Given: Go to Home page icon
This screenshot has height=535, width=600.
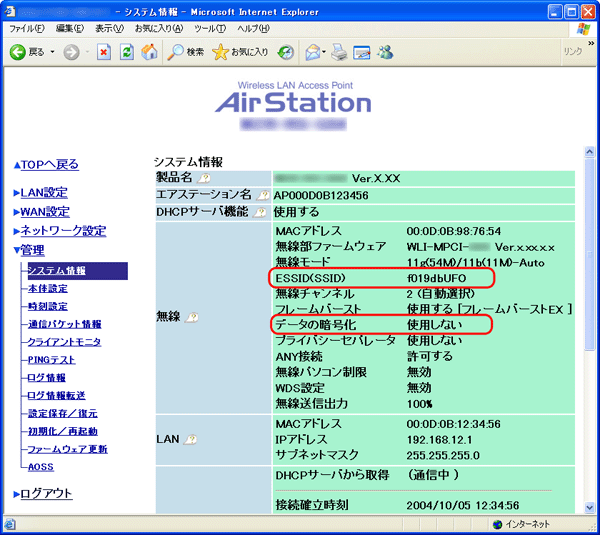Looking at the screenshot, I should (x=149, y=52).
